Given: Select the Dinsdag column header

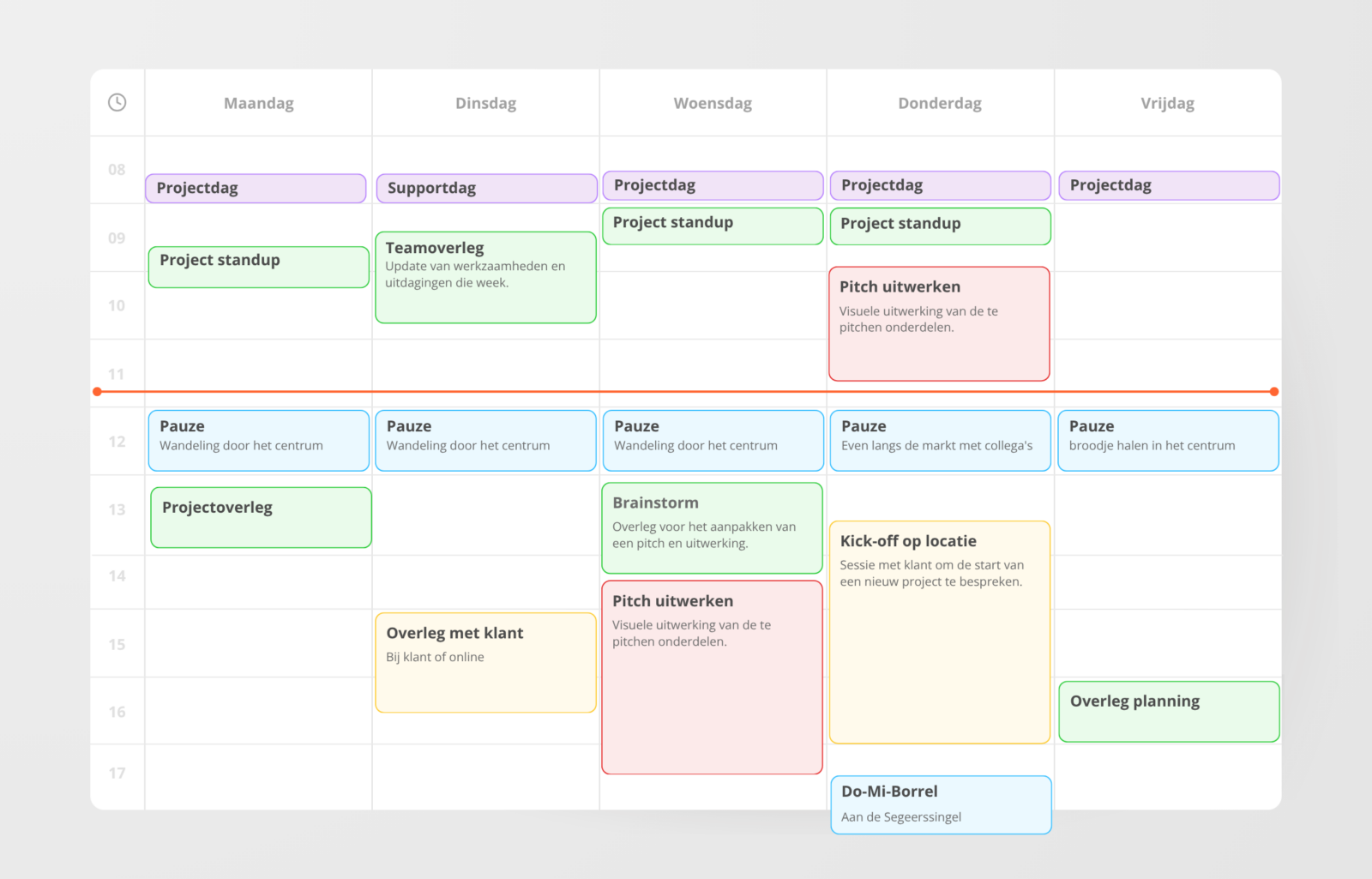Looking at the screenshot, I should pyautogui.click(x=485, y=104).
